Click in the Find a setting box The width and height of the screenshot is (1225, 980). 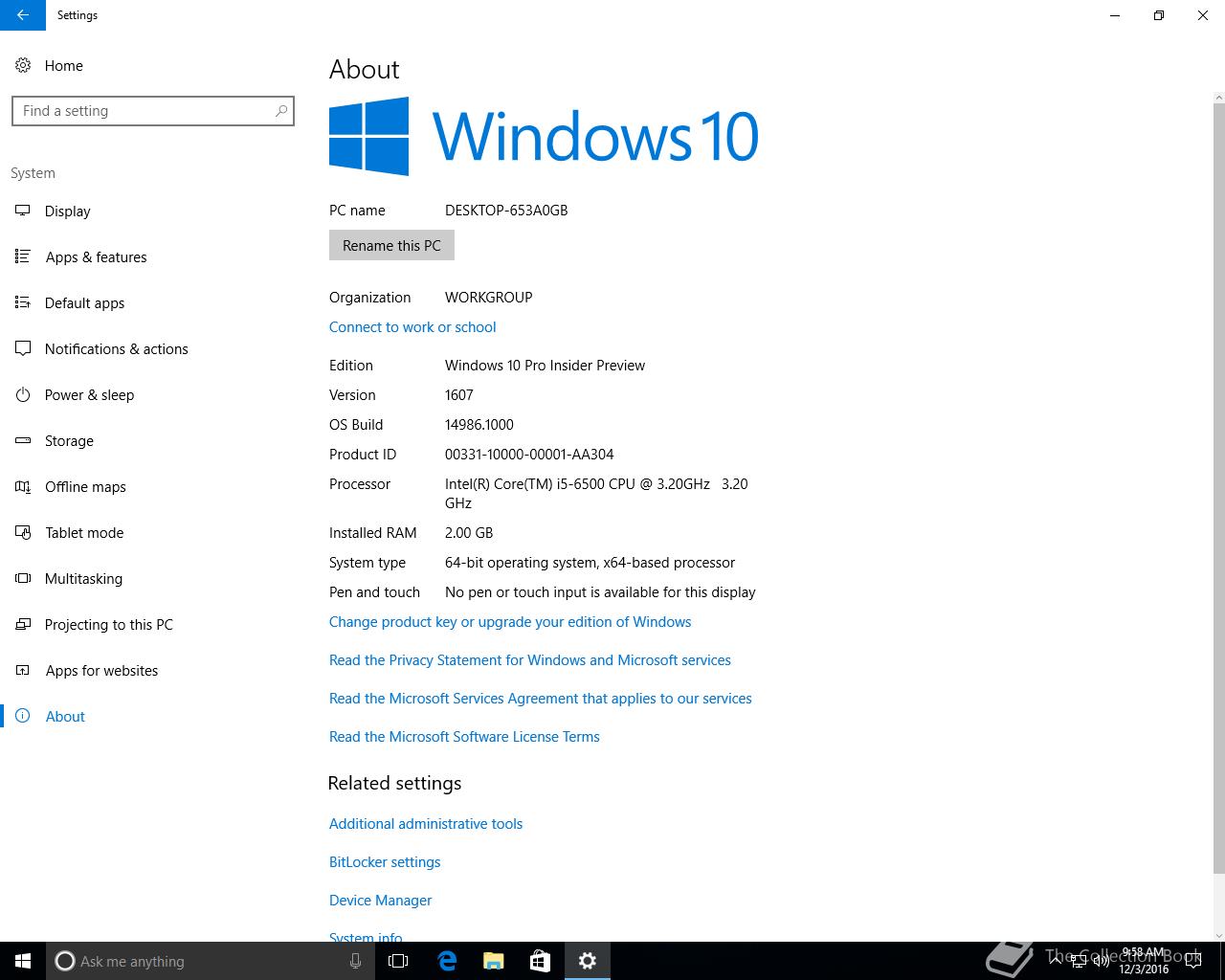tap(152, 111)
